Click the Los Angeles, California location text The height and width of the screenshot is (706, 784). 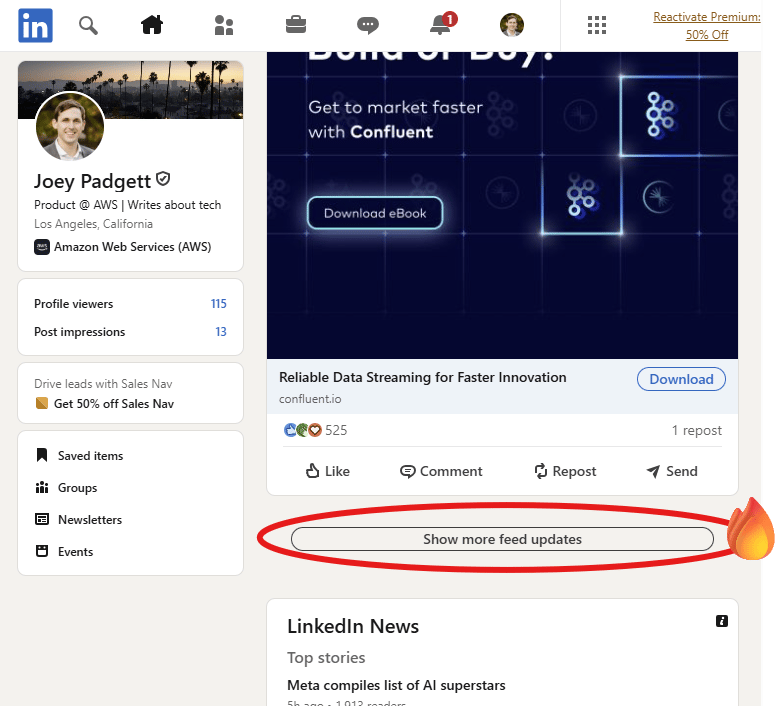pyautogui.click(x=94, y=224)
